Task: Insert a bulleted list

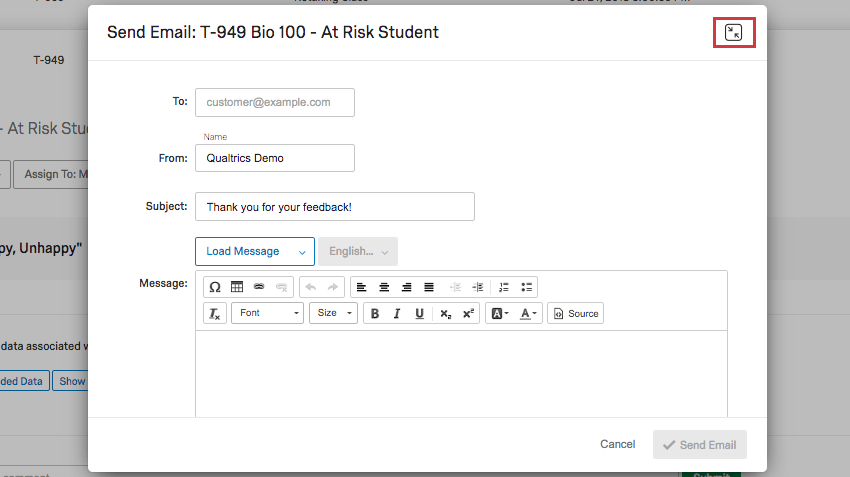Action: [x=527, y=287]
